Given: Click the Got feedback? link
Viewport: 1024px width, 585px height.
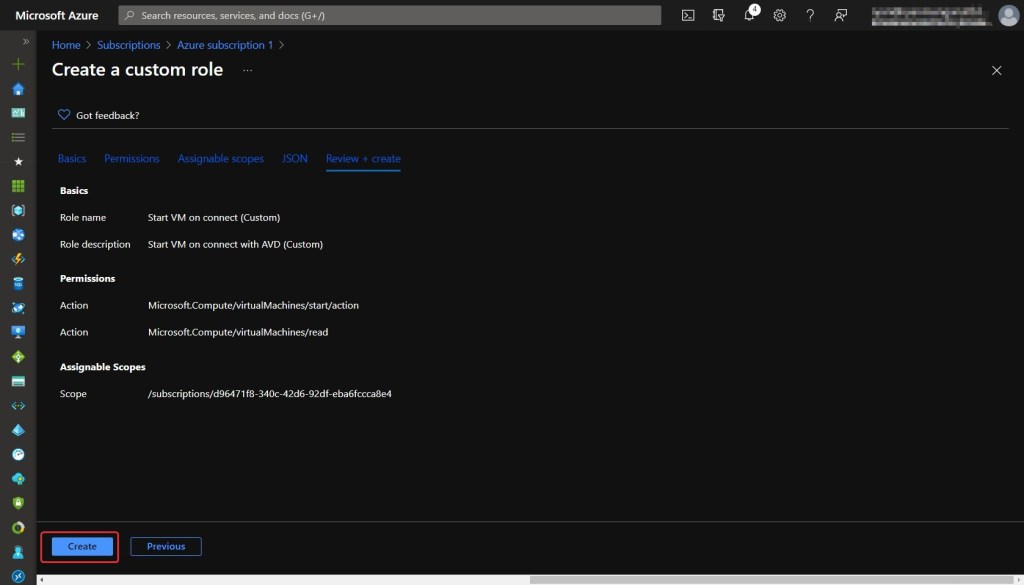Looking at the screenshot, I should pos(108,116).
